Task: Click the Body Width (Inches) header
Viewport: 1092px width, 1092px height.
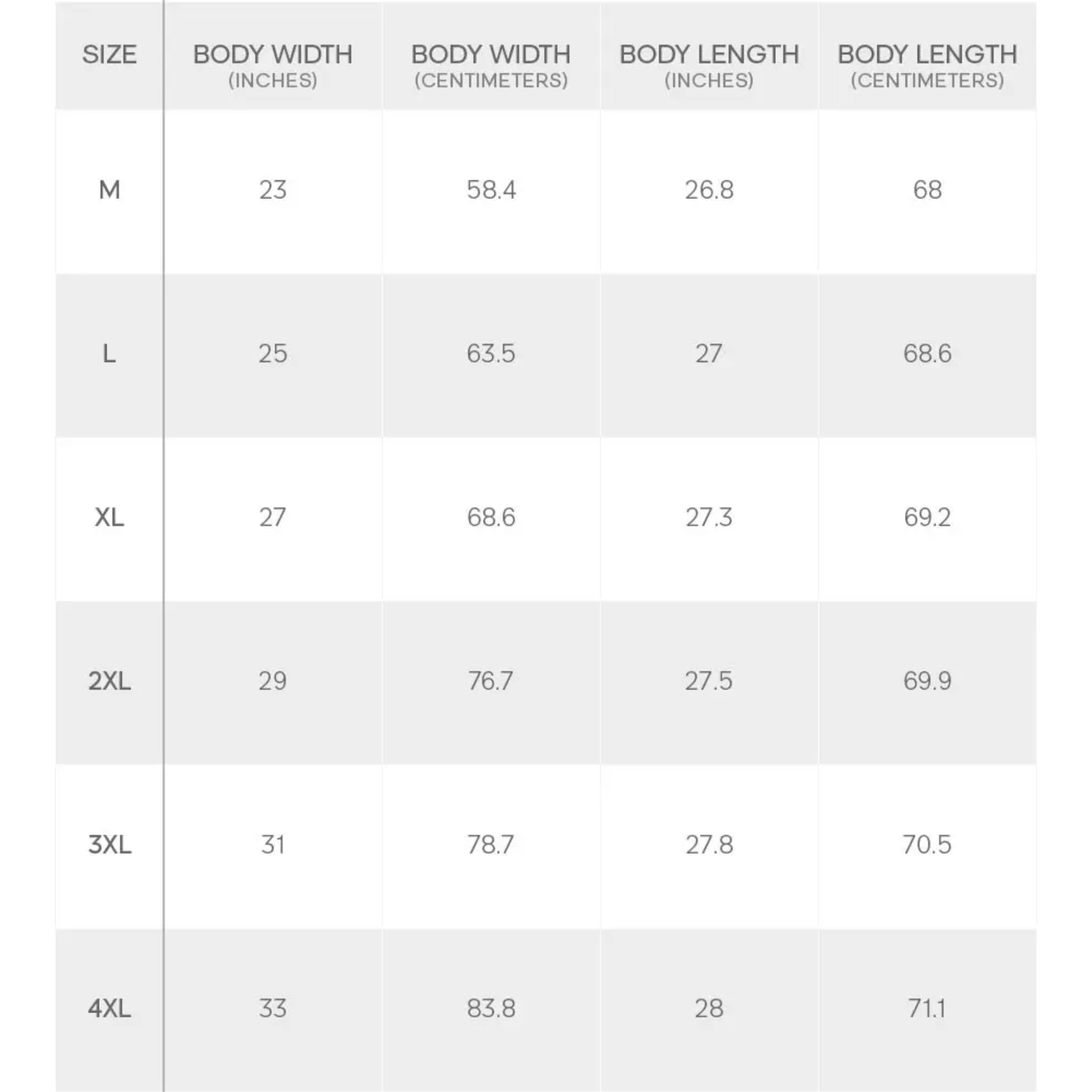Action: coord(272,65)
